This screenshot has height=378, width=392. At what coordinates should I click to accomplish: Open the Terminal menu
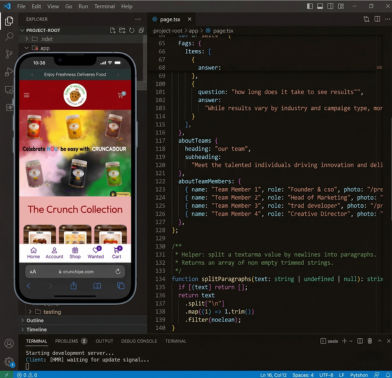click(105, 6)
